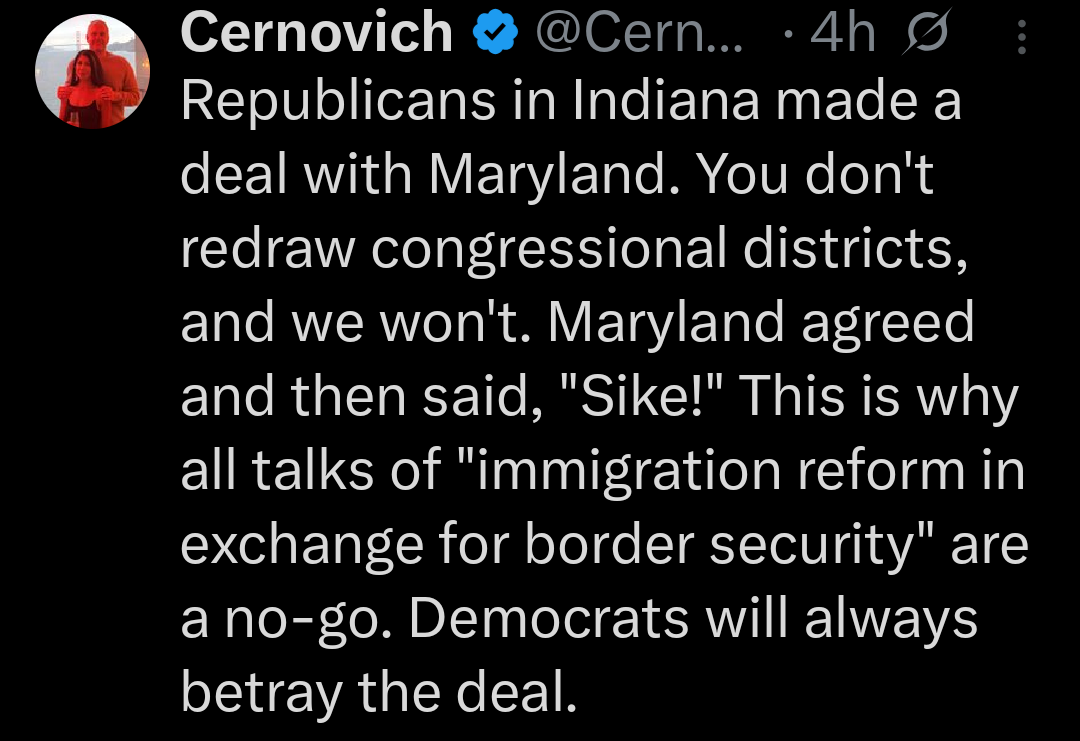This screenshot has height=741, width=1080.
Task: Click the line 'and we won't. Maryland agreed'
Action: (577, 323)
